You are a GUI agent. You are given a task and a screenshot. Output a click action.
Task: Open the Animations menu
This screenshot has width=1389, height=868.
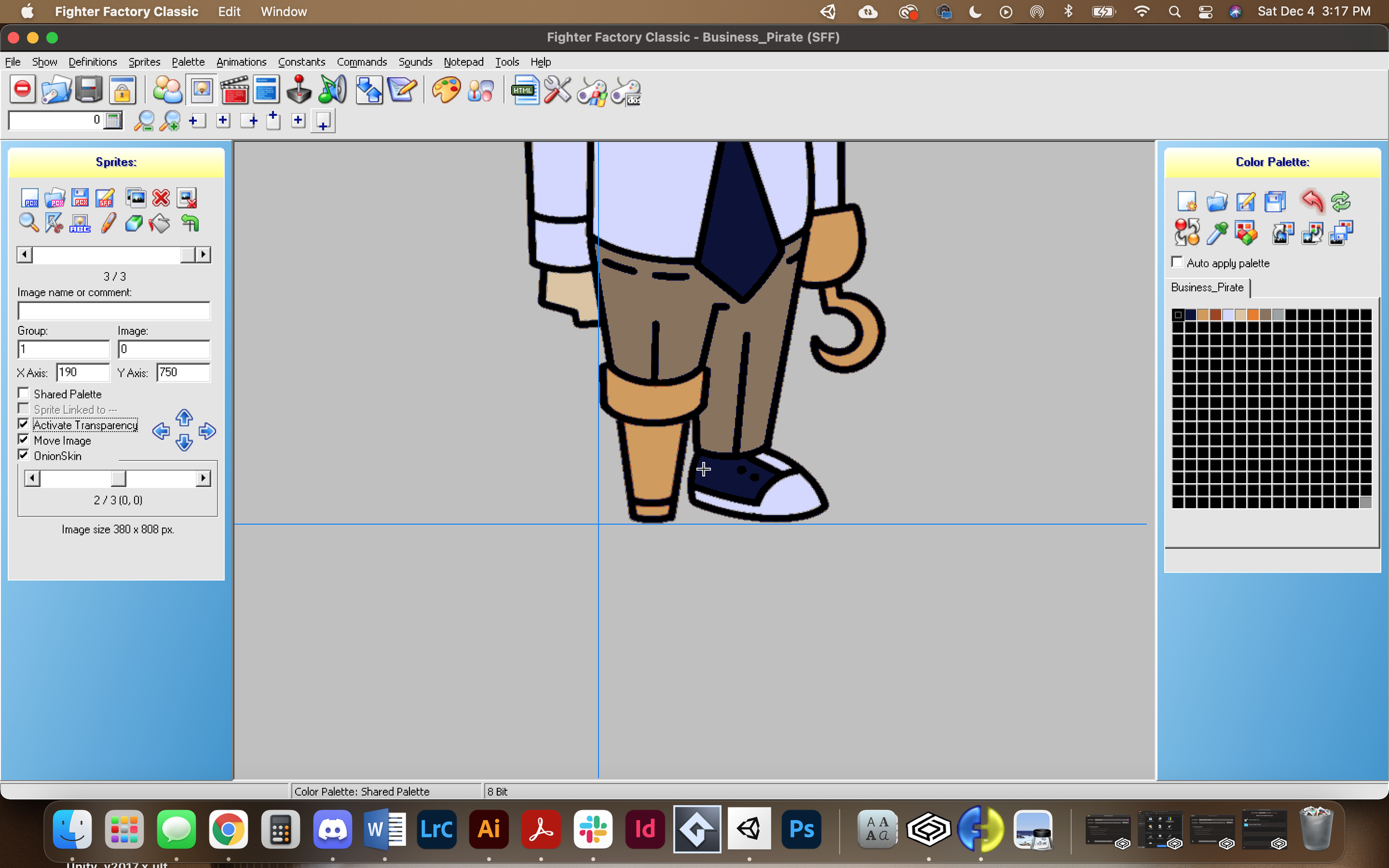pyautogui.click(x=241, y=62)
